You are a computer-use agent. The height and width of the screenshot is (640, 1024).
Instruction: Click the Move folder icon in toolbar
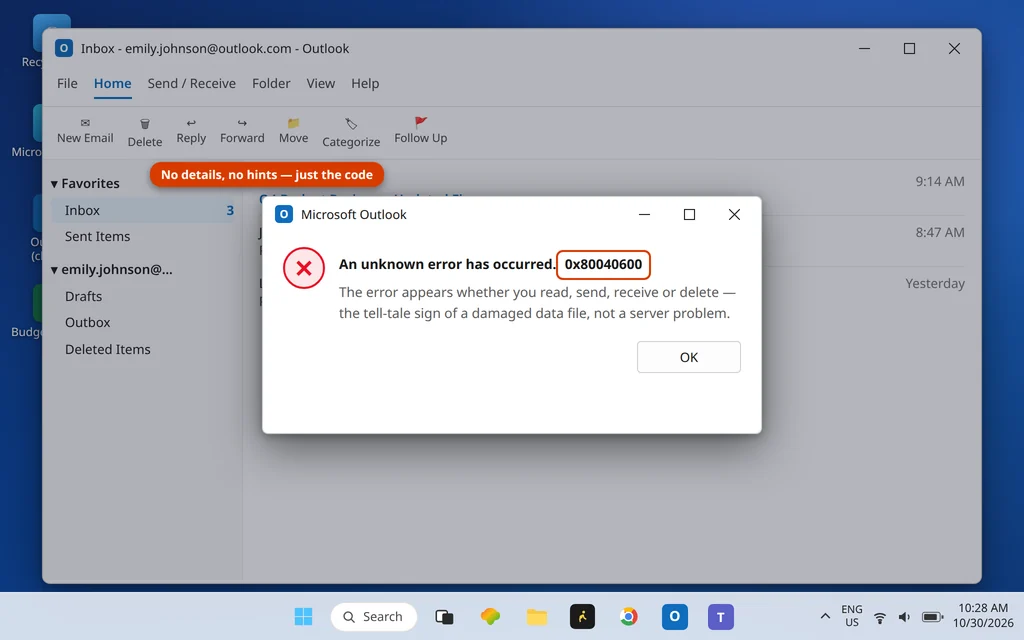coord(293,123)
